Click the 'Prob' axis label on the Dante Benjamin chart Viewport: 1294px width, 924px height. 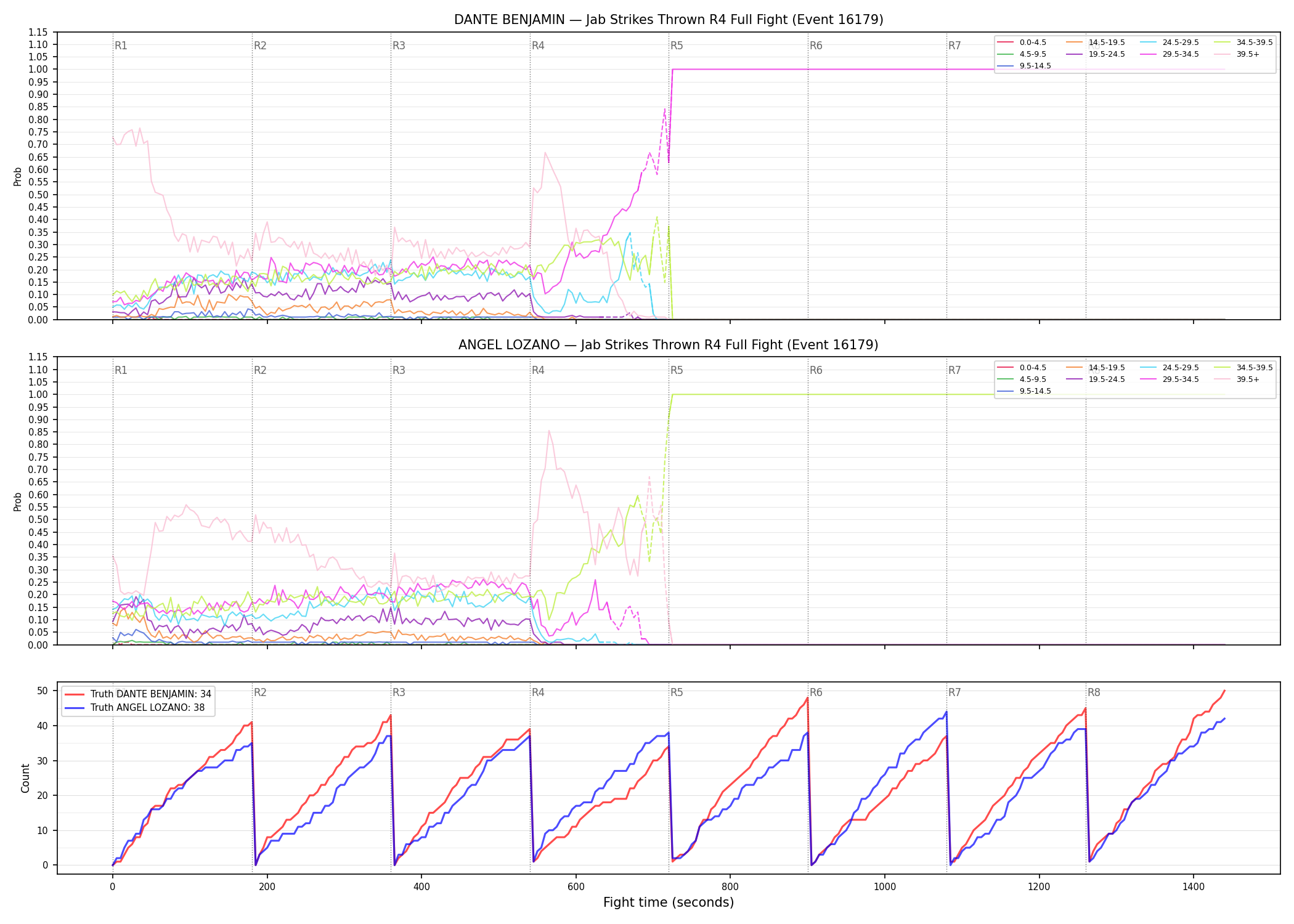click(18, 176)
